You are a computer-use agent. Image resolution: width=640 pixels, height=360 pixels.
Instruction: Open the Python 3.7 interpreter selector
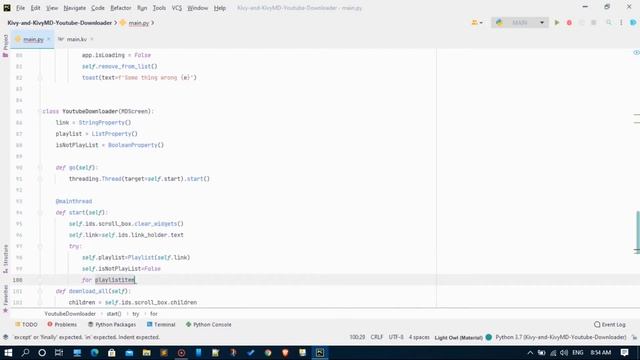point(560,337)
